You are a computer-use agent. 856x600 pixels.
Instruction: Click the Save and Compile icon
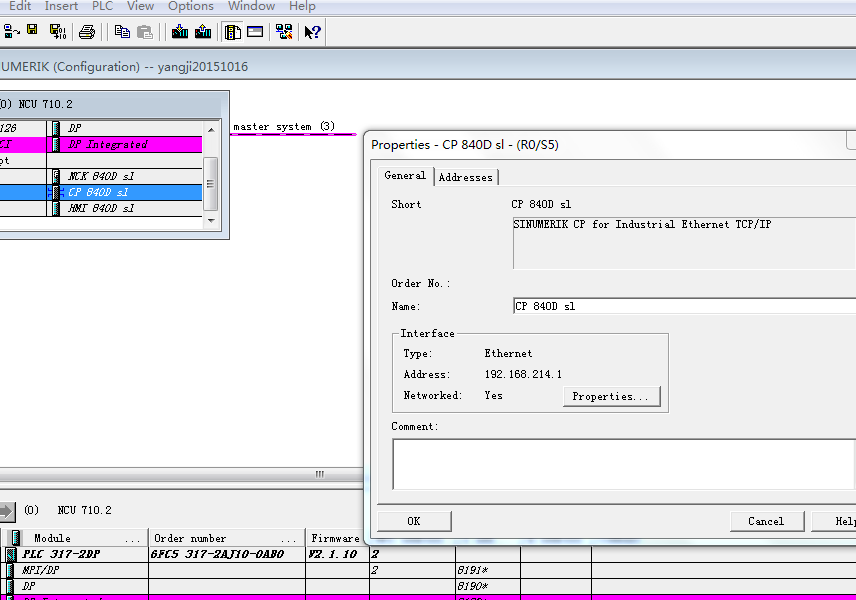57,32
